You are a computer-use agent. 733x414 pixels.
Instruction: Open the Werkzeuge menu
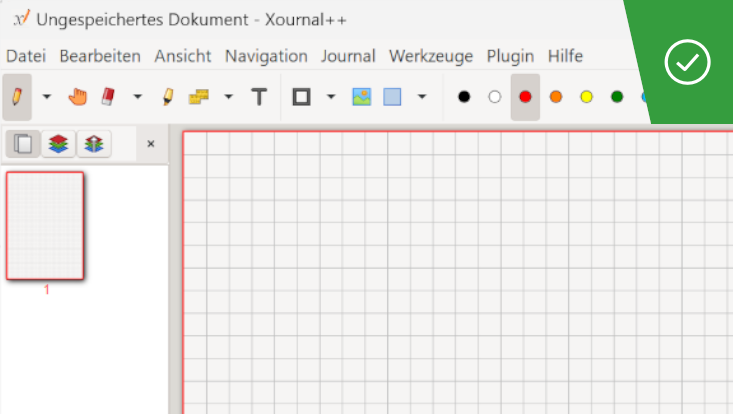431,56
